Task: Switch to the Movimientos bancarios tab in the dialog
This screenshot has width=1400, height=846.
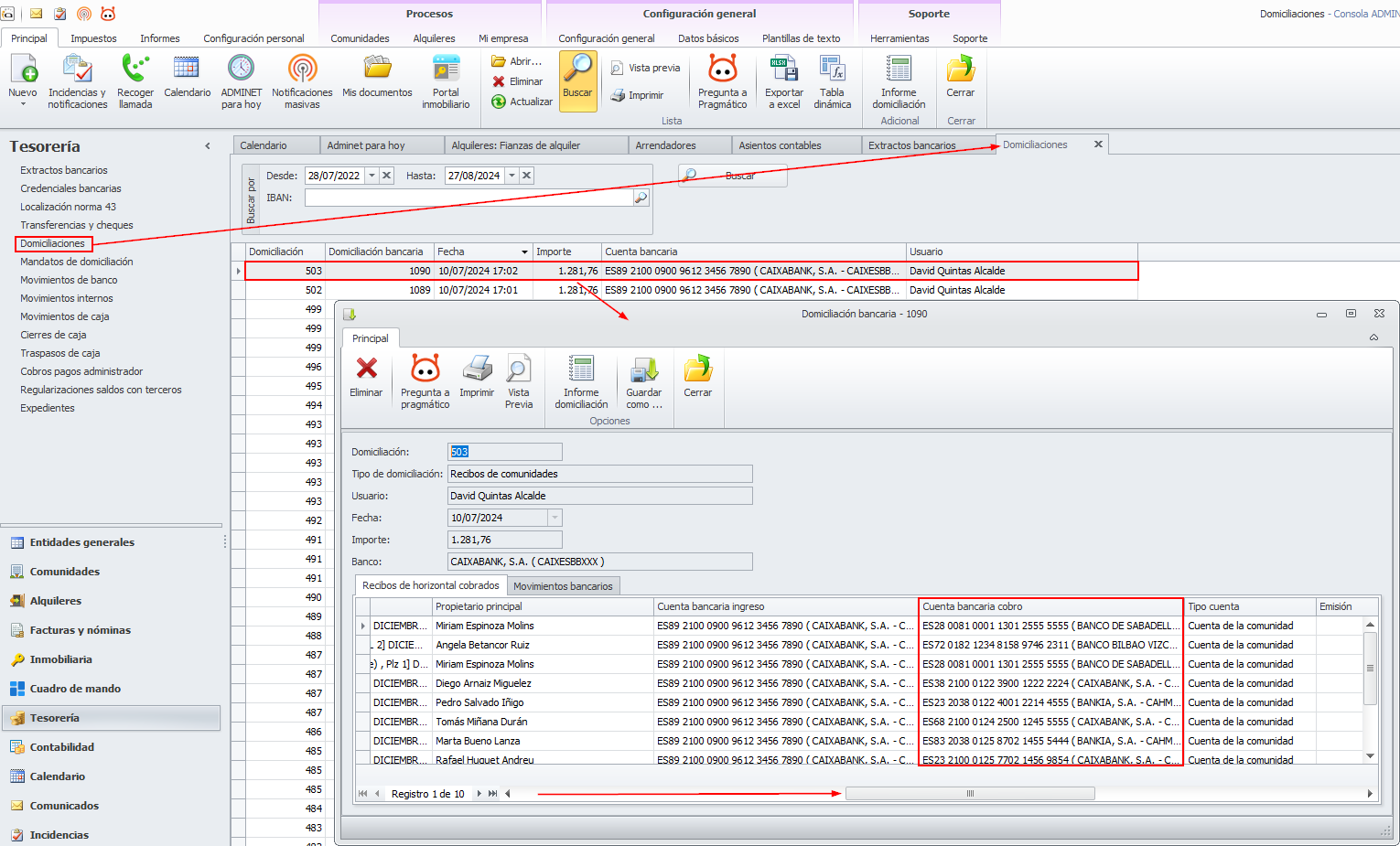Action: click(563, 586)
